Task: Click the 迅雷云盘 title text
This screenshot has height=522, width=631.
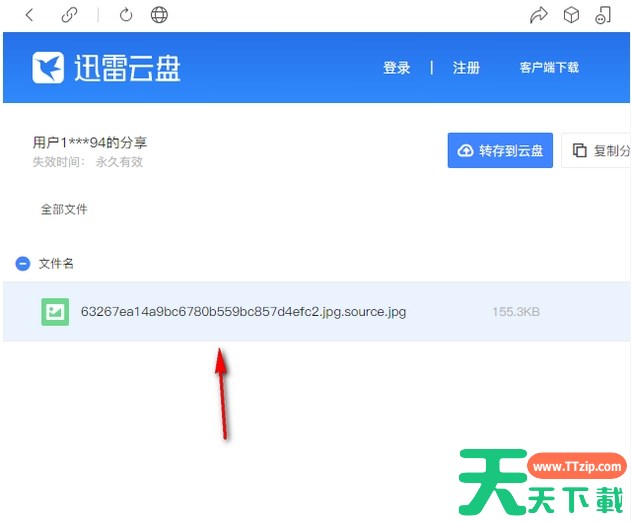Action: pos(127,68)
